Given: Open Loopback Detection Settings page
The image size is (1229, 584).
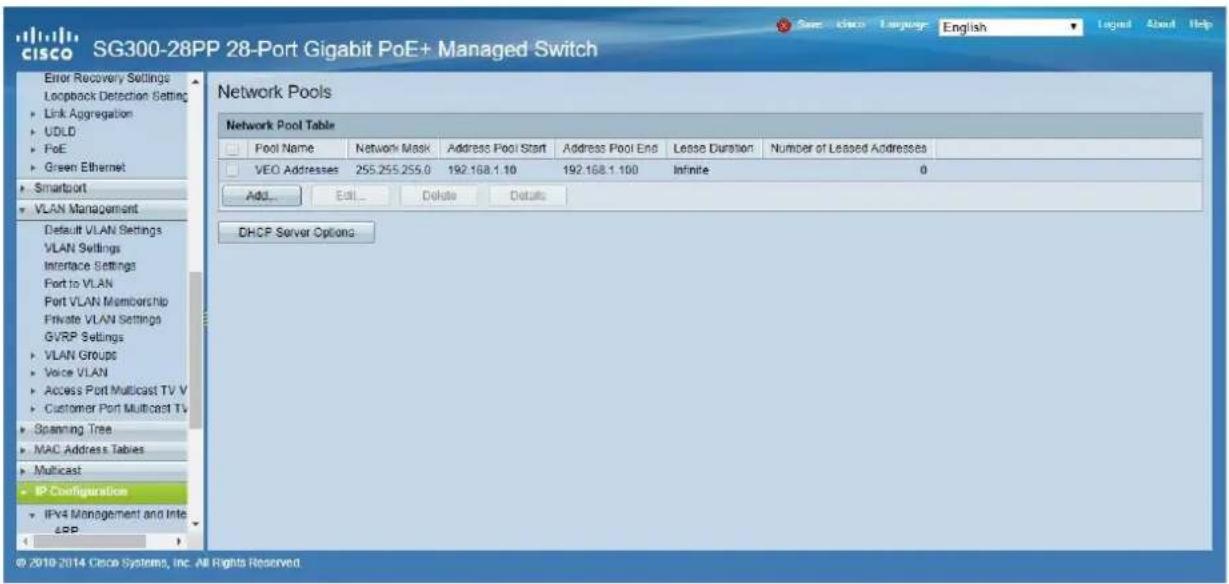Looking at the screenshot, I should [116, 95].
